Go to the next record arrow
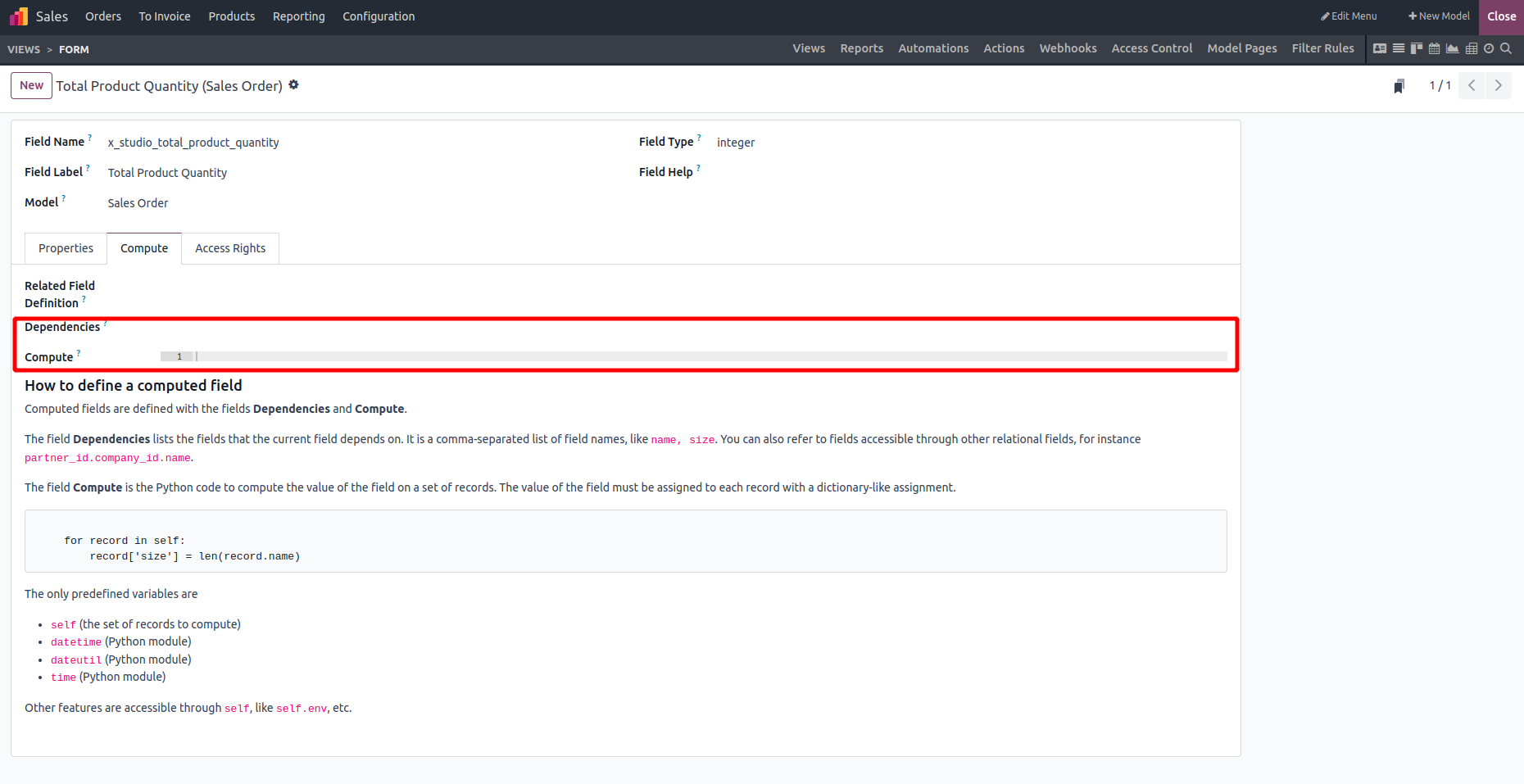 (1499, 85)
